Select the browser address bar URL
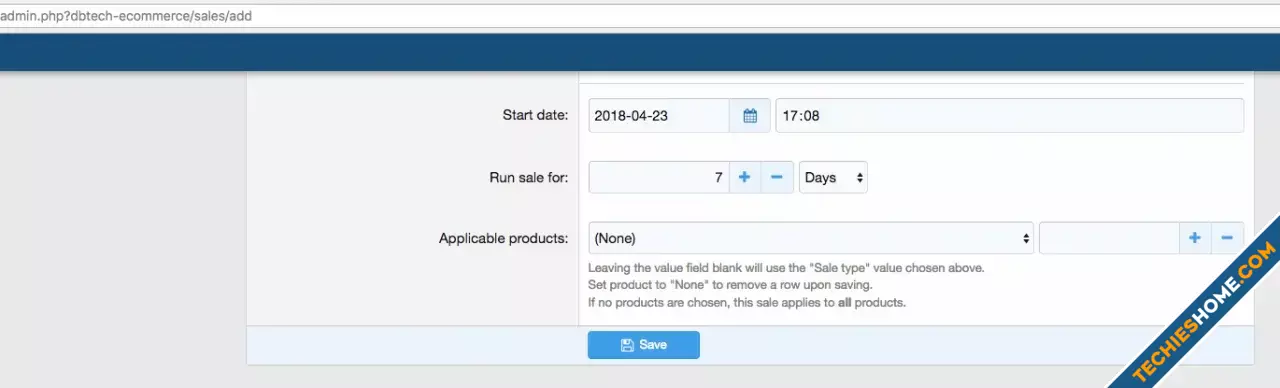 click(125, 16)
